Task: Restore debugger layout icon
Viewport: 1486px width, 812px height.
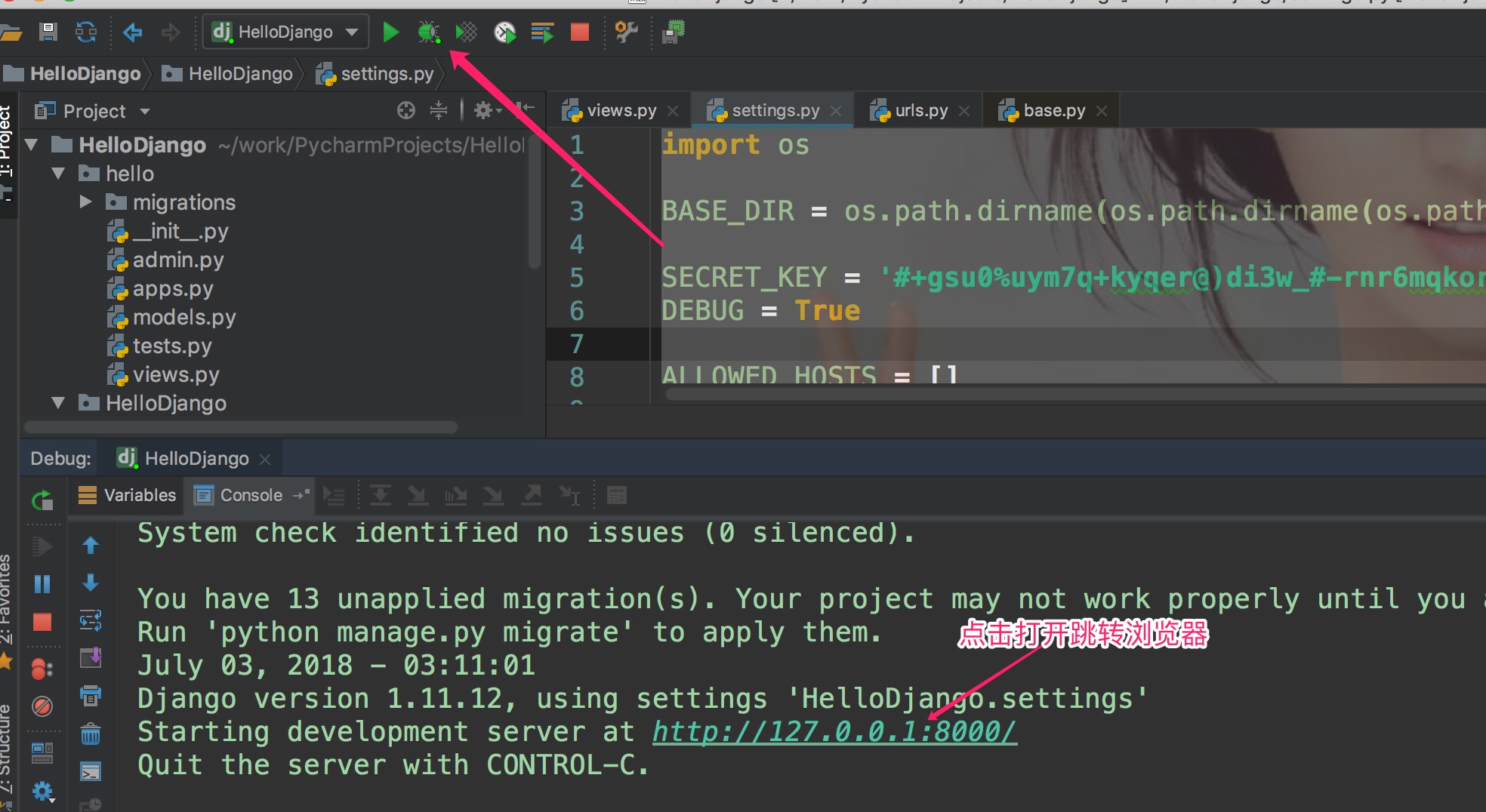Action: pyautogui.click(x=42, y=752)
